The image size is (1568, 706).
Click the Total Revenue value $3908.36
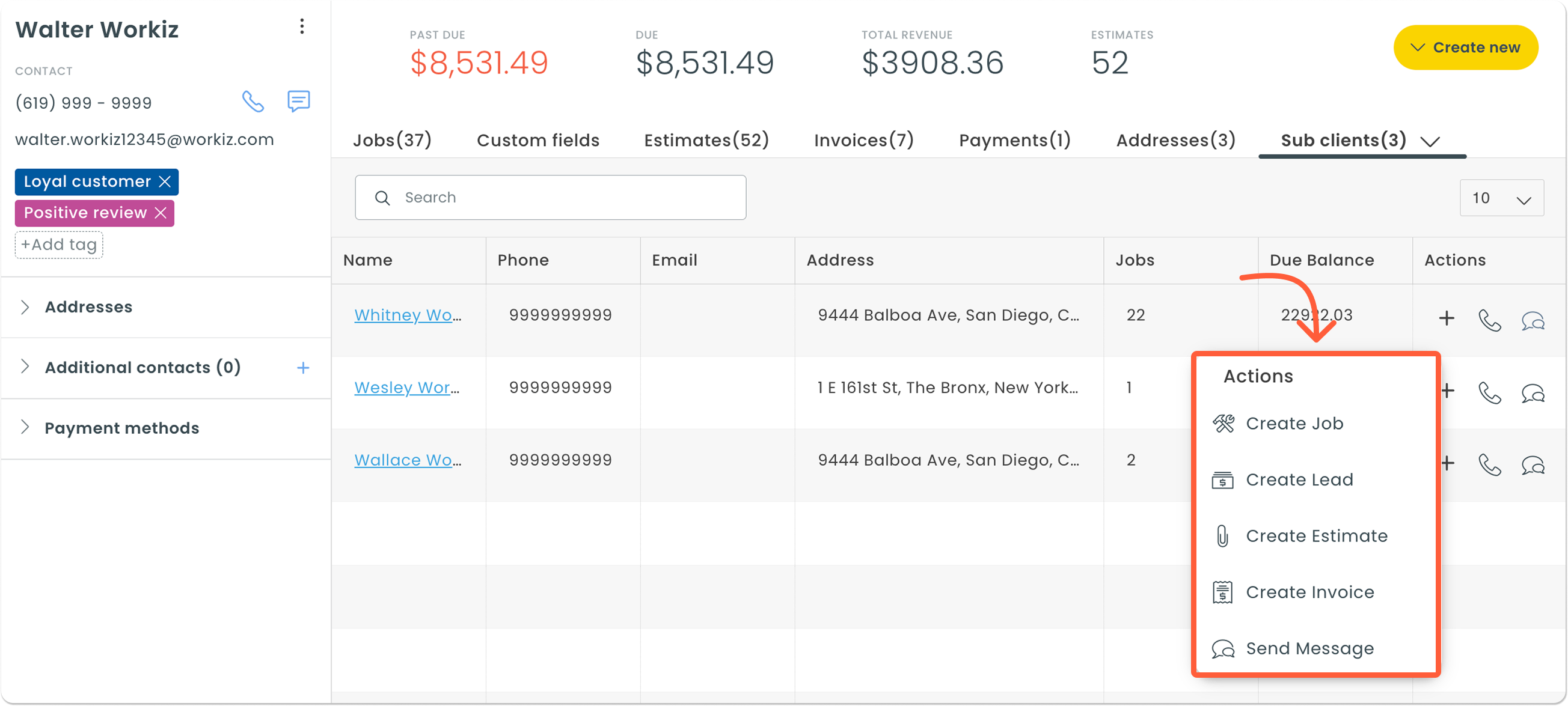click(x=932, y=62)
